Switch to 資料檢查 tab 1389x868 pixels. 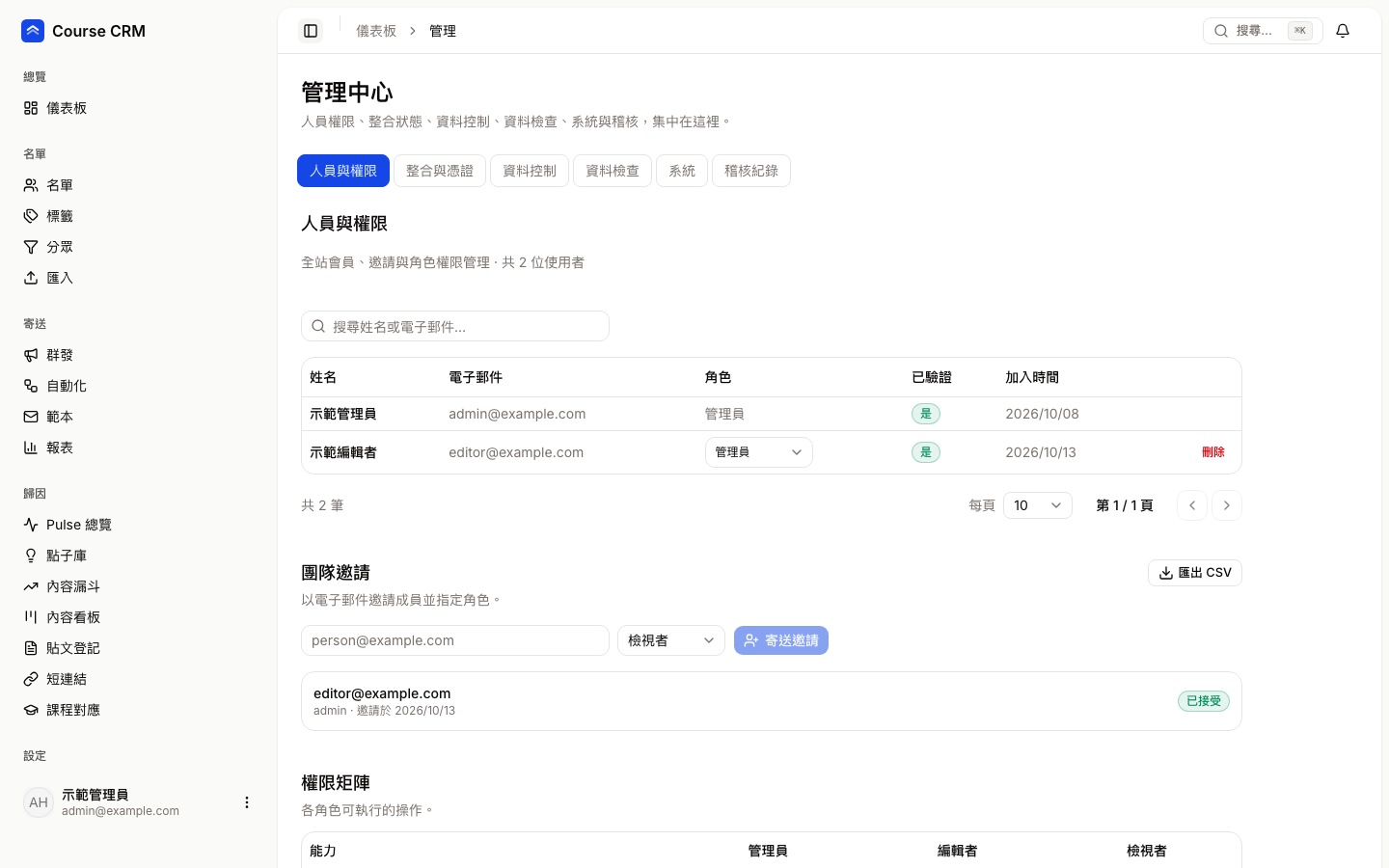click(x=613, y=171)
